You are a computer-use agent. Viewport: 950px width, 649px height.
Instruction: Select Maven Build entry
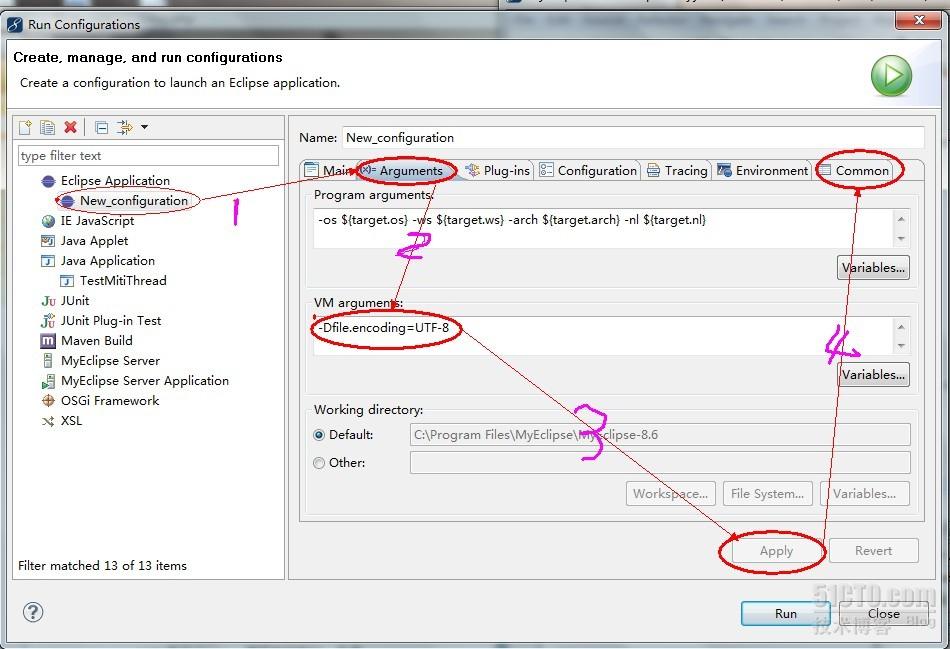[x=96, y=341]
